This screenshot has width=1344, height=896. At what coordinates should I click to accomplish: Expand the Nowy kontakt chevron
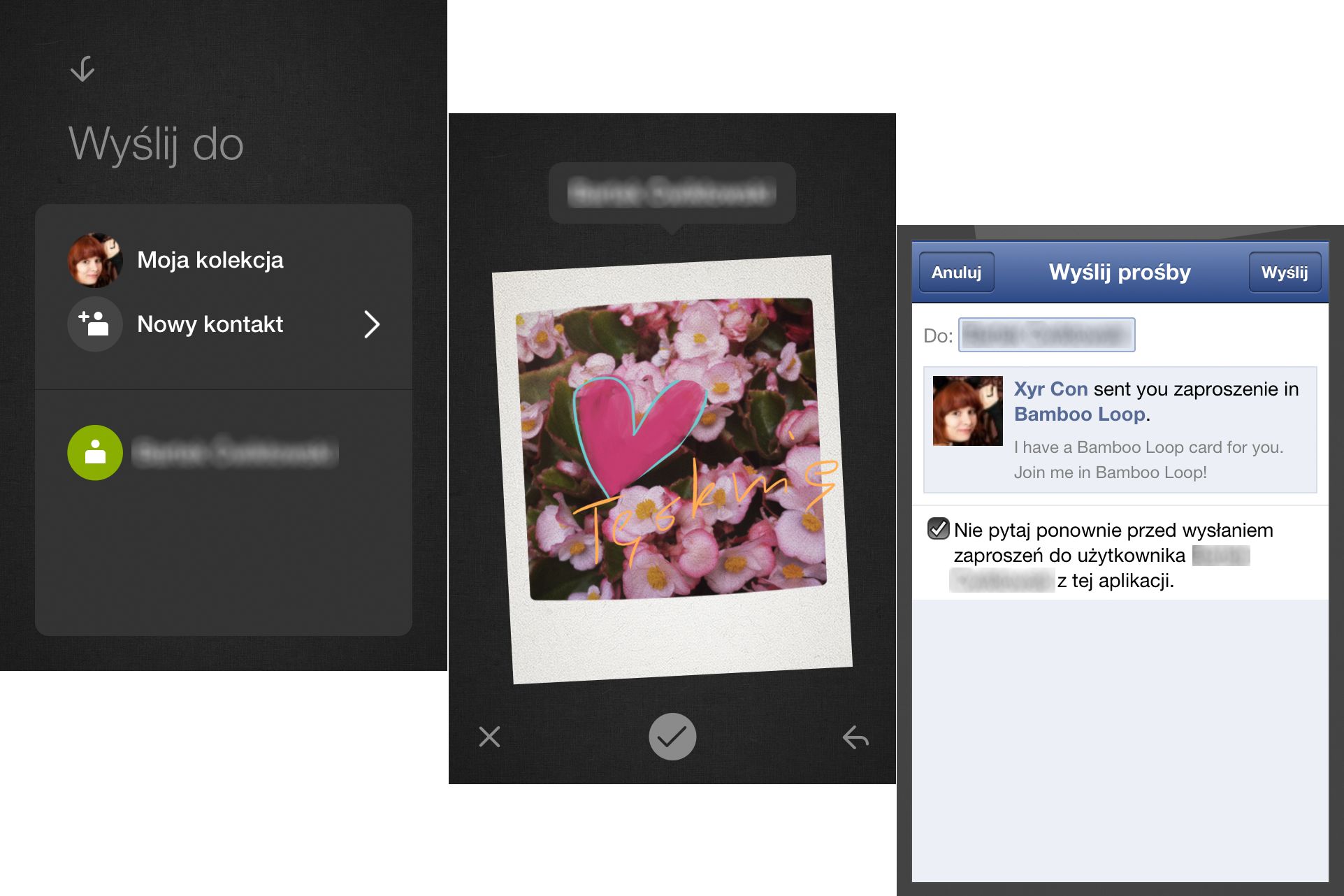[372, 324]
